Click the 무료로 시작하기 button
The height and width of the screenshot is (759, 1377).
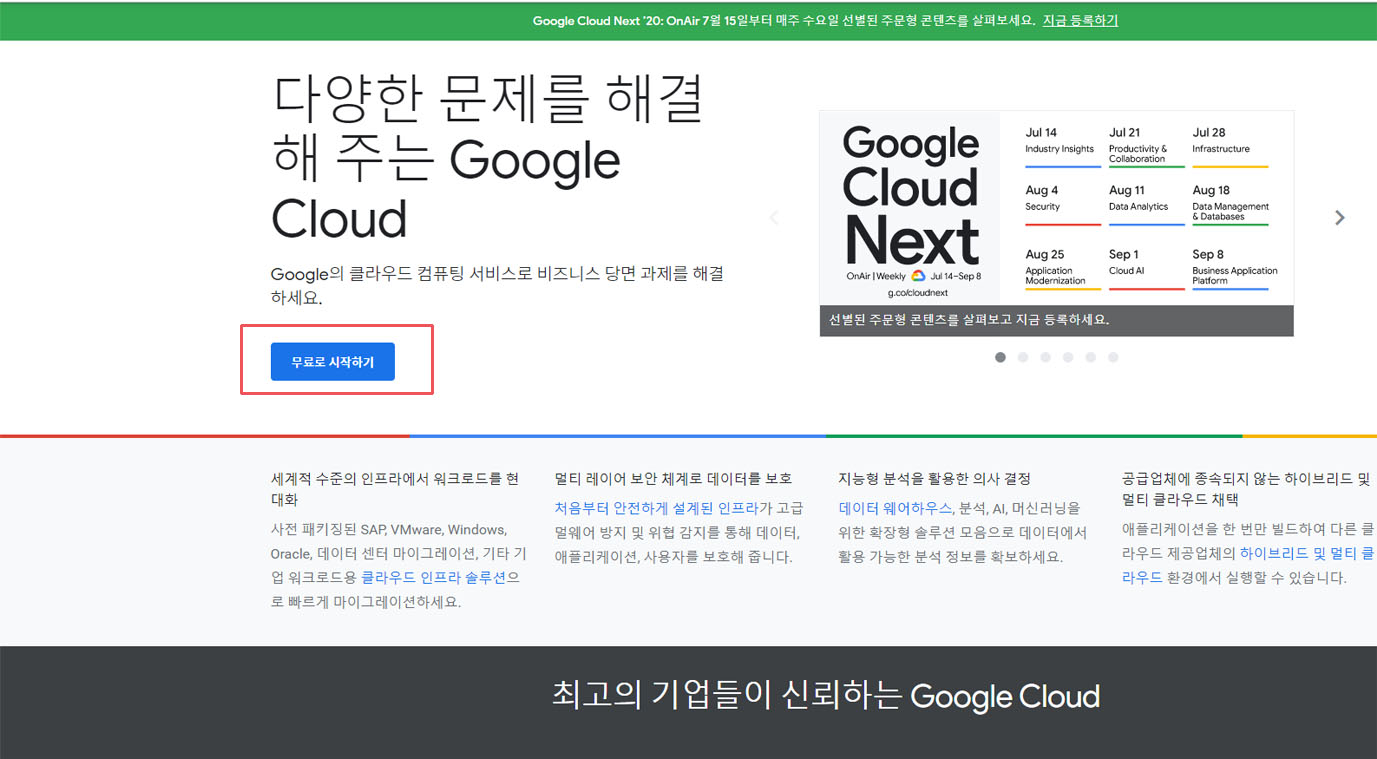(333, 362)
